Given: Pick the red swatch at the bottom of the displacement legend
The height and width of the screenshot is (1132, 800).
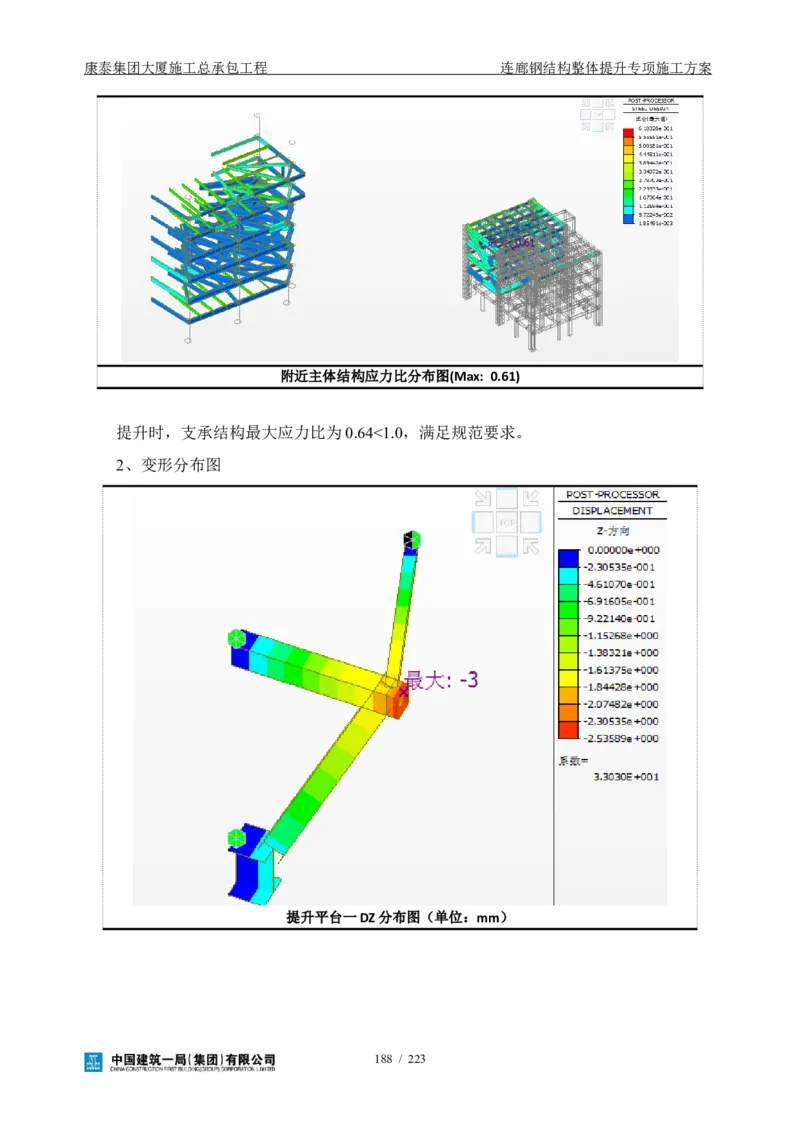Looking at the screenshot, I should click(x=568, y=730).
